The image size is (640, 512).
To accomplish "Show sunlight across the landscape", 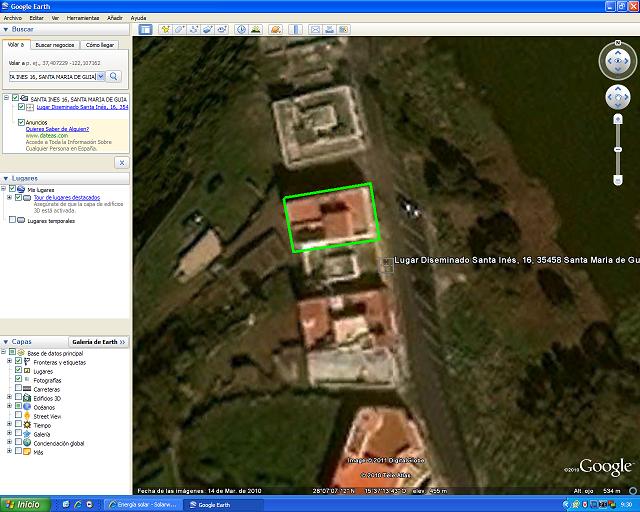I will pos(256,29).
